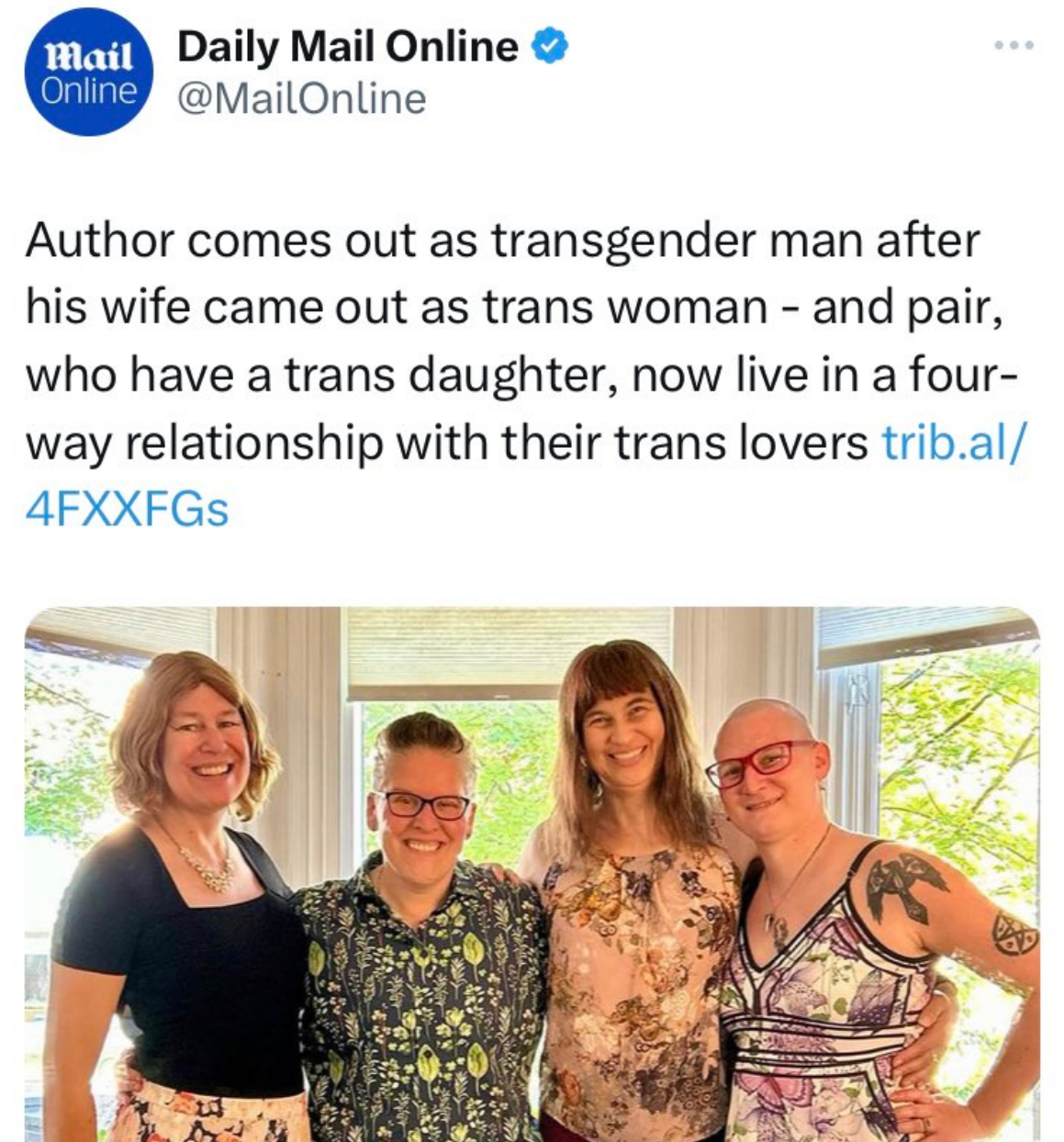Tap the 'his wife came out' text line
This screenshot has width=1064, height=1142.
(513, 308)
